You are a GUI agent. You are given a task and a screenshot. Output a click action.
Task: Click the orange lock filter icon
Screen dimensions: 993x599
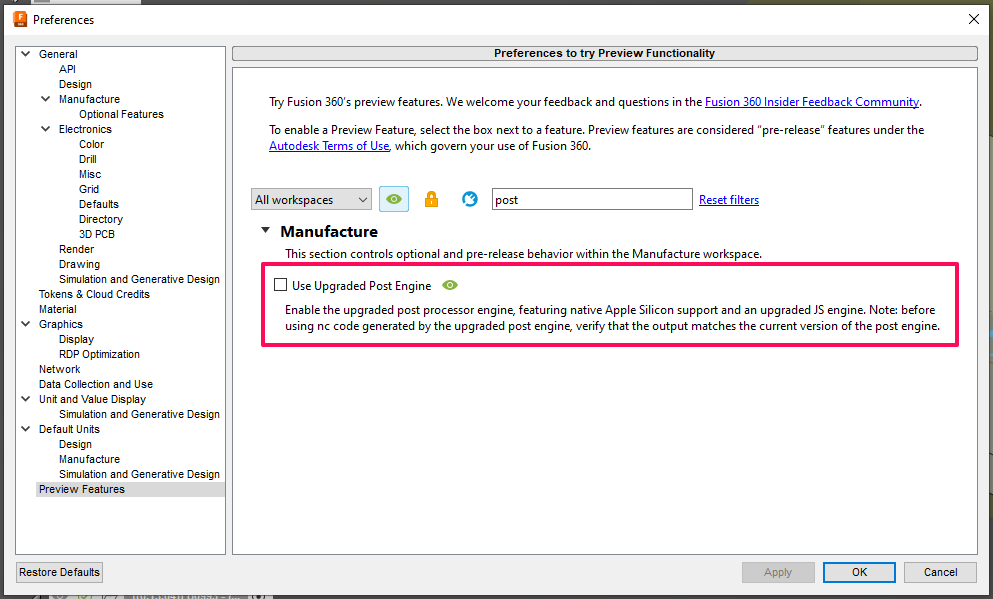point(431,199)
